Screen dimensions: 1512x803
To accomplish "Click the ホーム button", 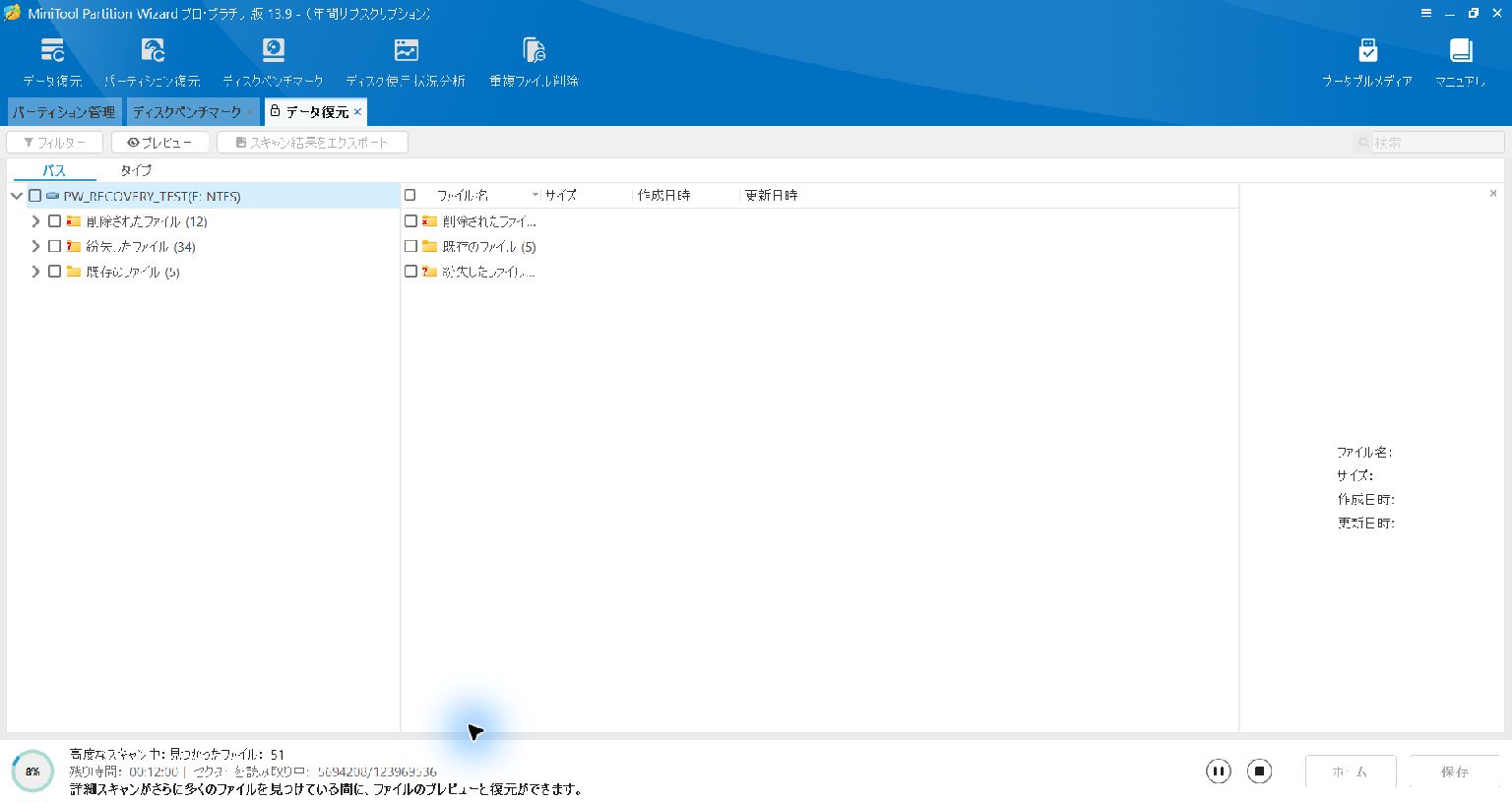I will point(1351,772).
